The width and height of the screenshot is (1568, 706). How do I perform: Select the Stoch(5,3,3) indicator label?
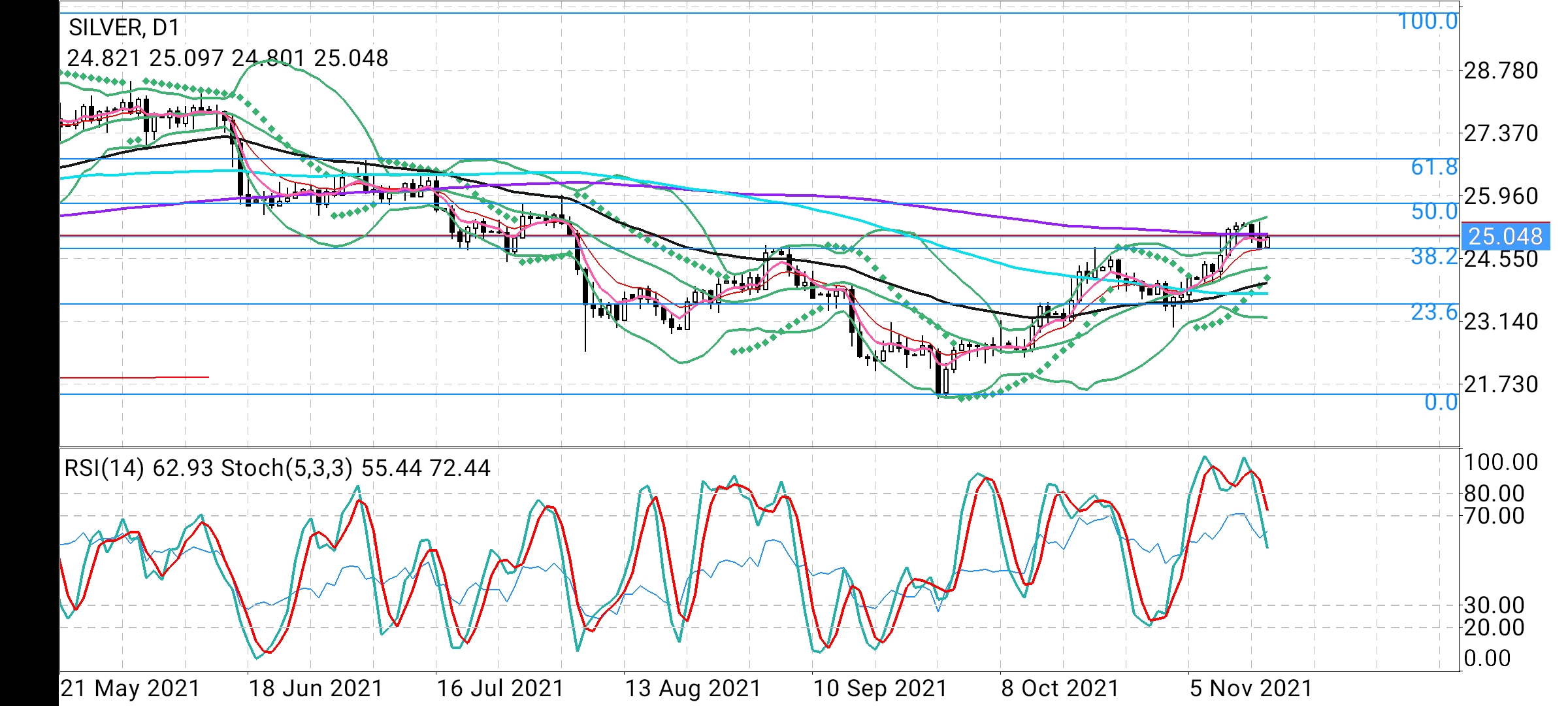pyautogui.click(x=287, y=469)
